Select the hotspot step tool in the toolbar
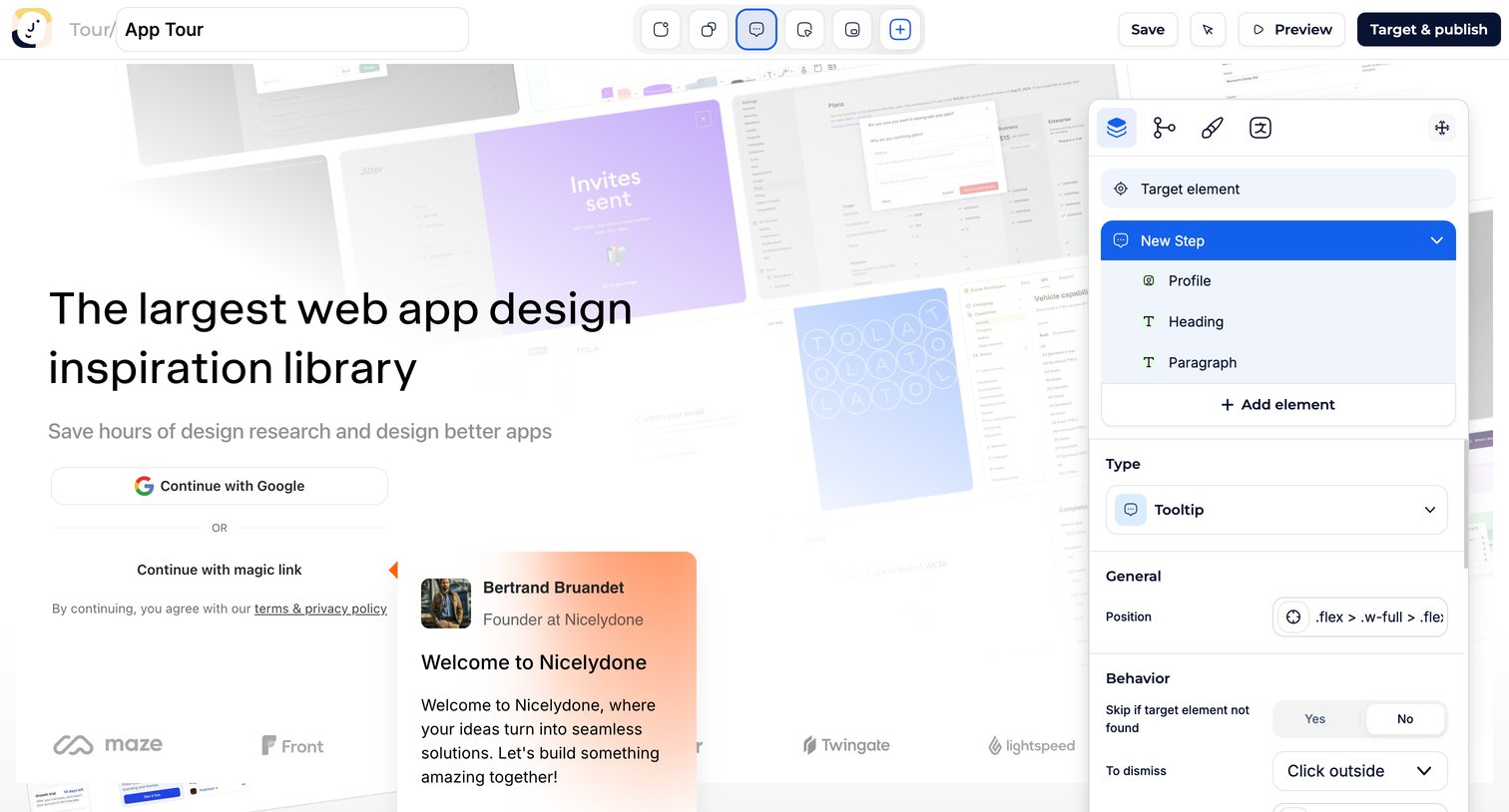This screenshot has height=812, width=1509. [661, 30]
